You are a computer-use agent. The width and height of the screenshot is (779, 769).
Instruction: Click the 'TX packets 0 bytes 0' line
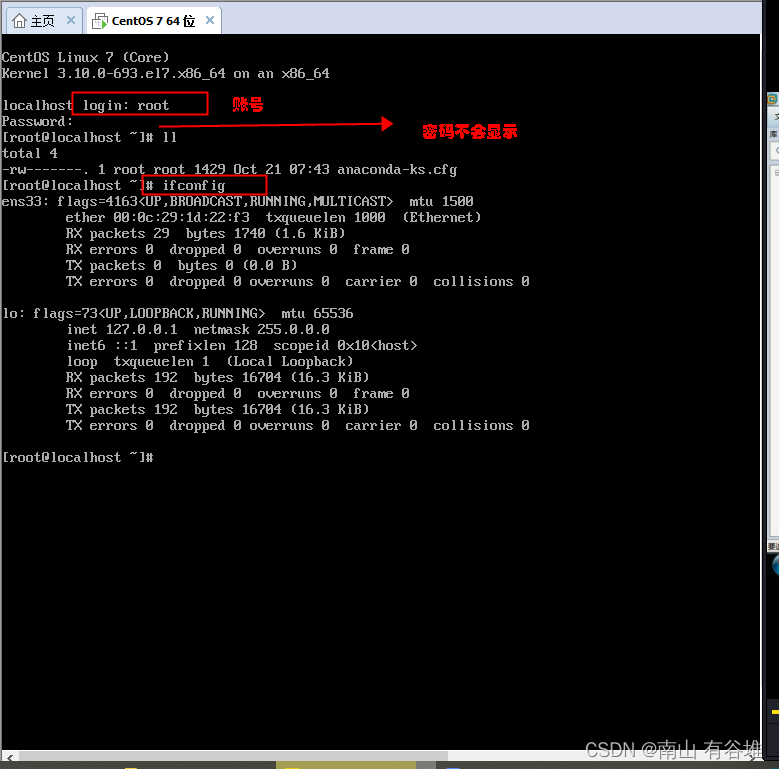(181, 265)
